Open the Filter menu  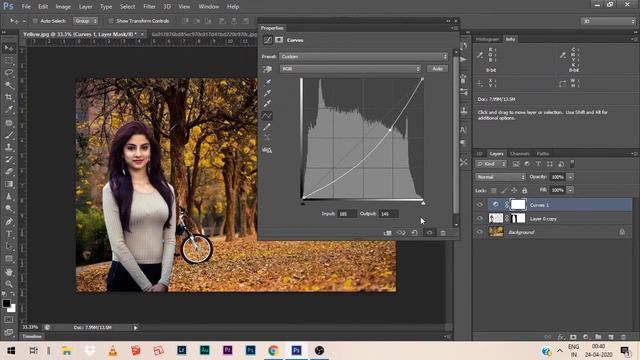pyautogui.click(x=149, y=7)
